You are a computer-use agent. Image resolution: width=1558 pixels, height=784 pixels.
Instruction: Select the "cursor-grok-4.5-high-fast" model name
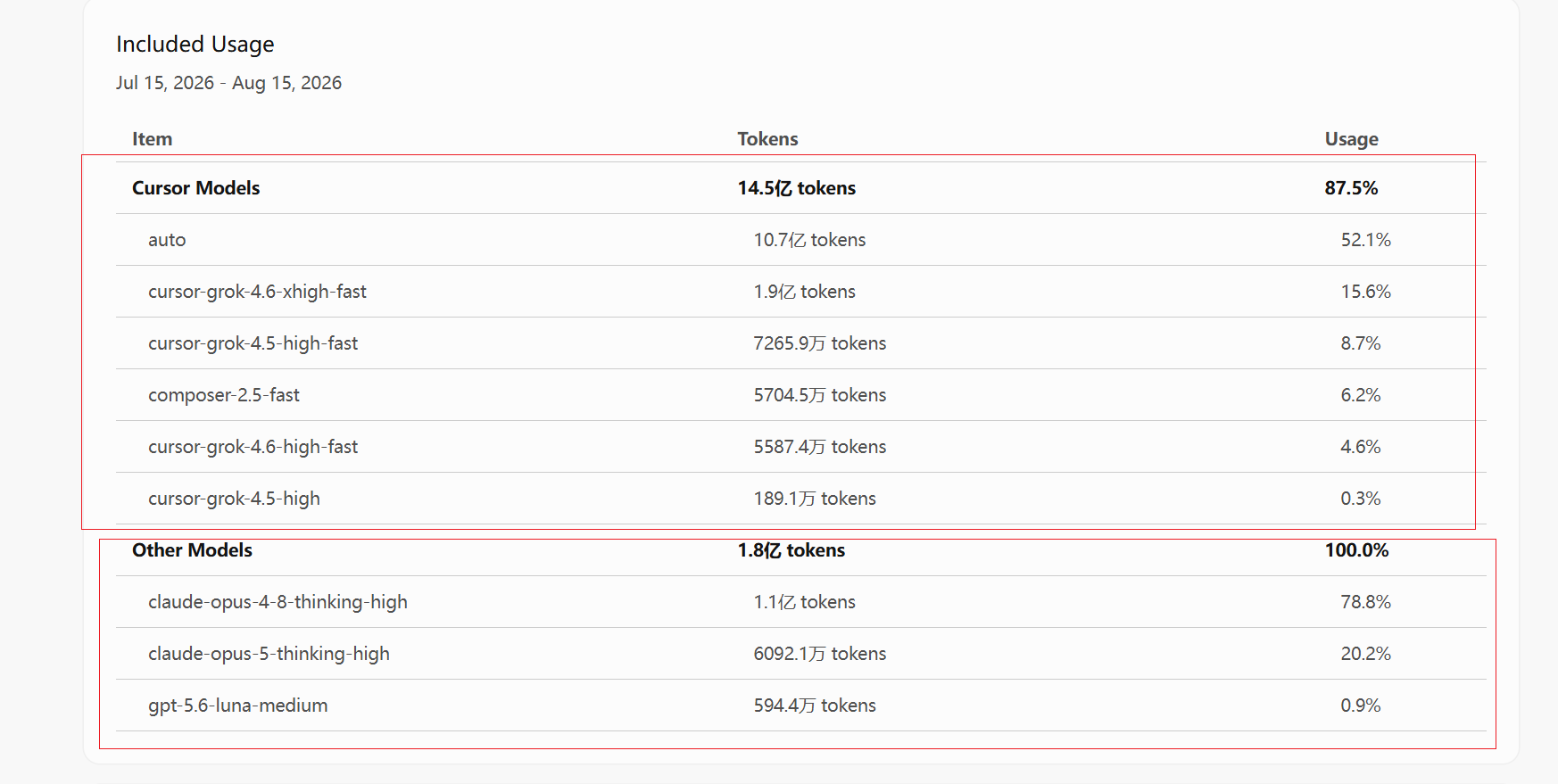pyautogui.click(x=253, y=343)
